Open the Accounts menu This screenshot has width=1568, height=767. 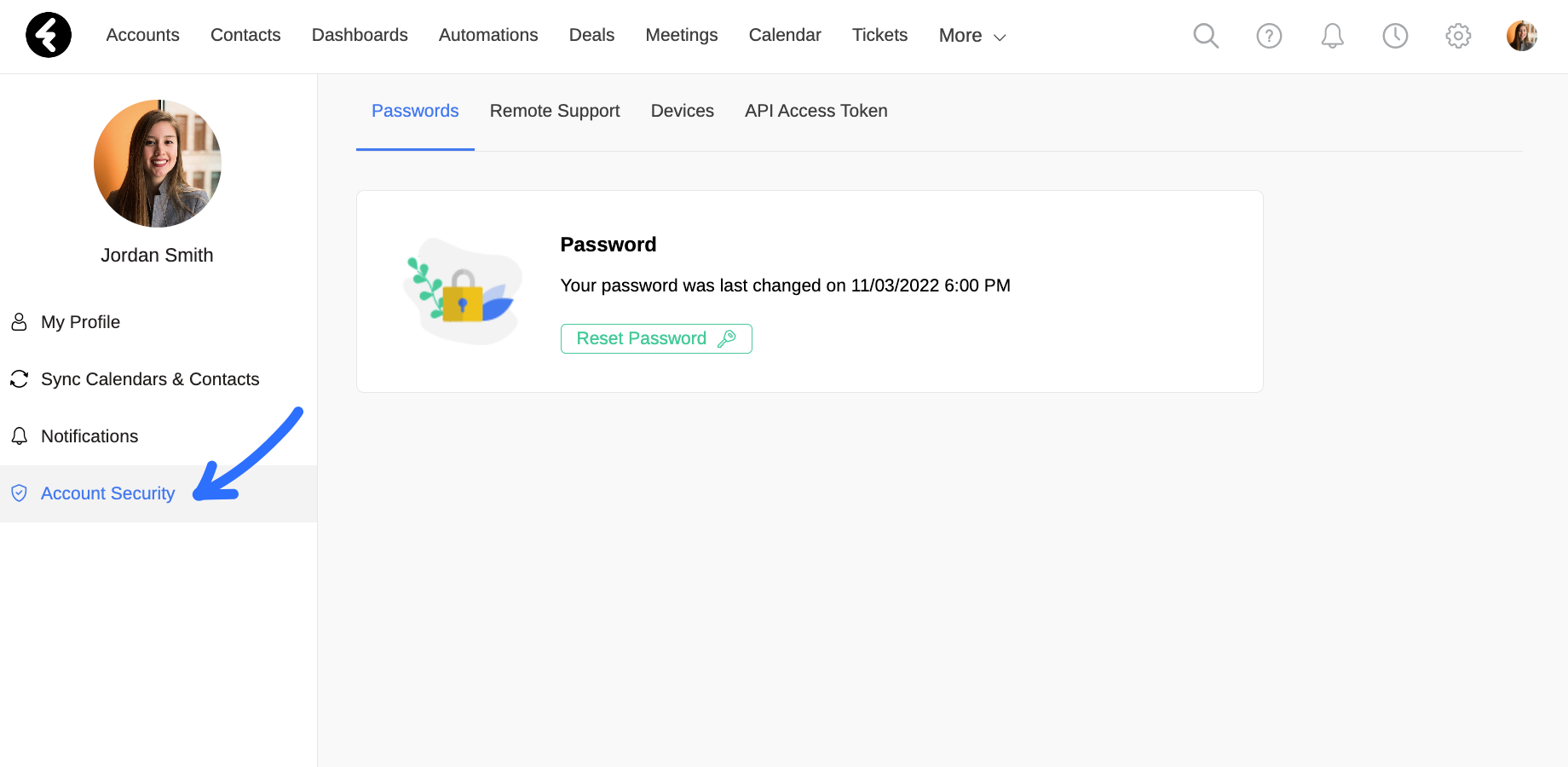pos(143,35)
